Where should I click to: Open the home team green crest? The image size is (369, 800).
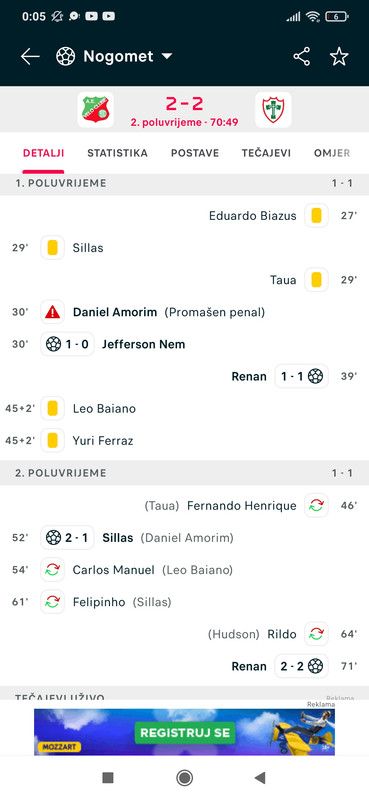pos(95,109)
